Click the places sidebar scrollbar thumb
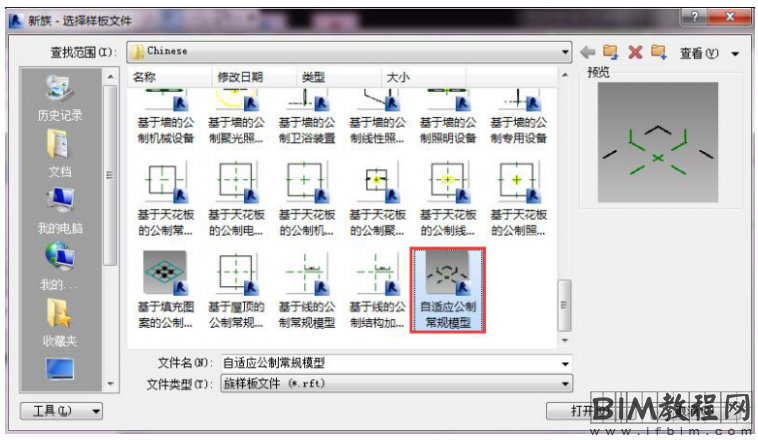Image resolution: width=758 pixels, height=440 pixels. point(110,175)
